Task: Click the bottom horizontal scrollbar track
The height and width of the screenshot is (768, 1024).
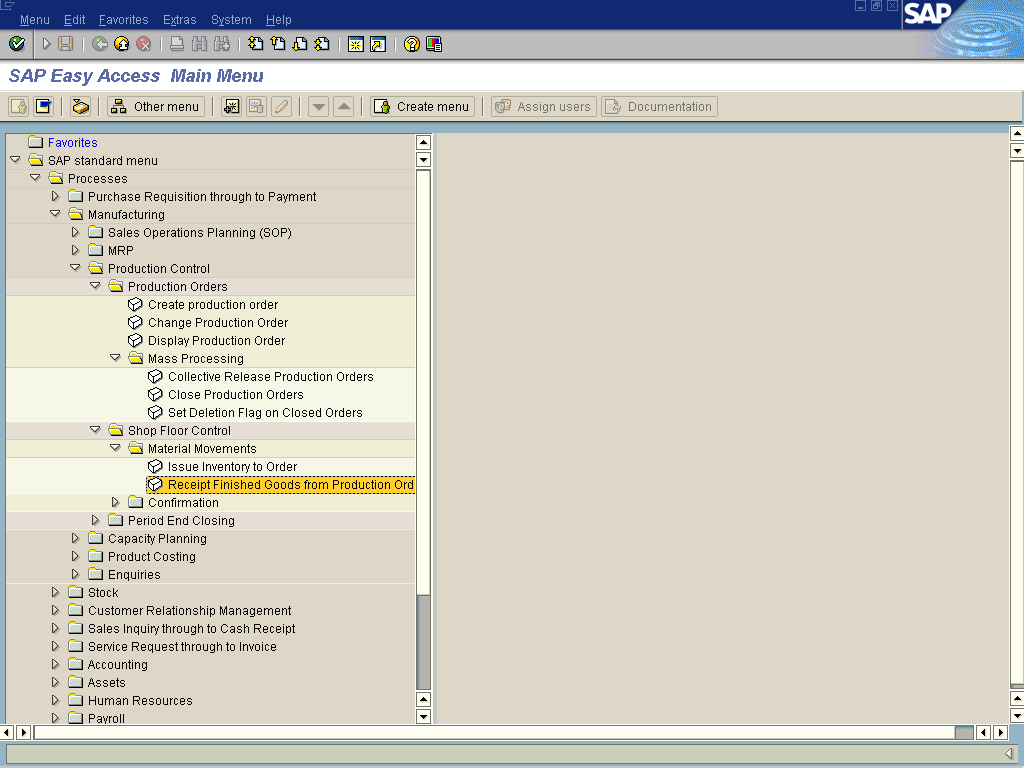Action: point(494,732)
